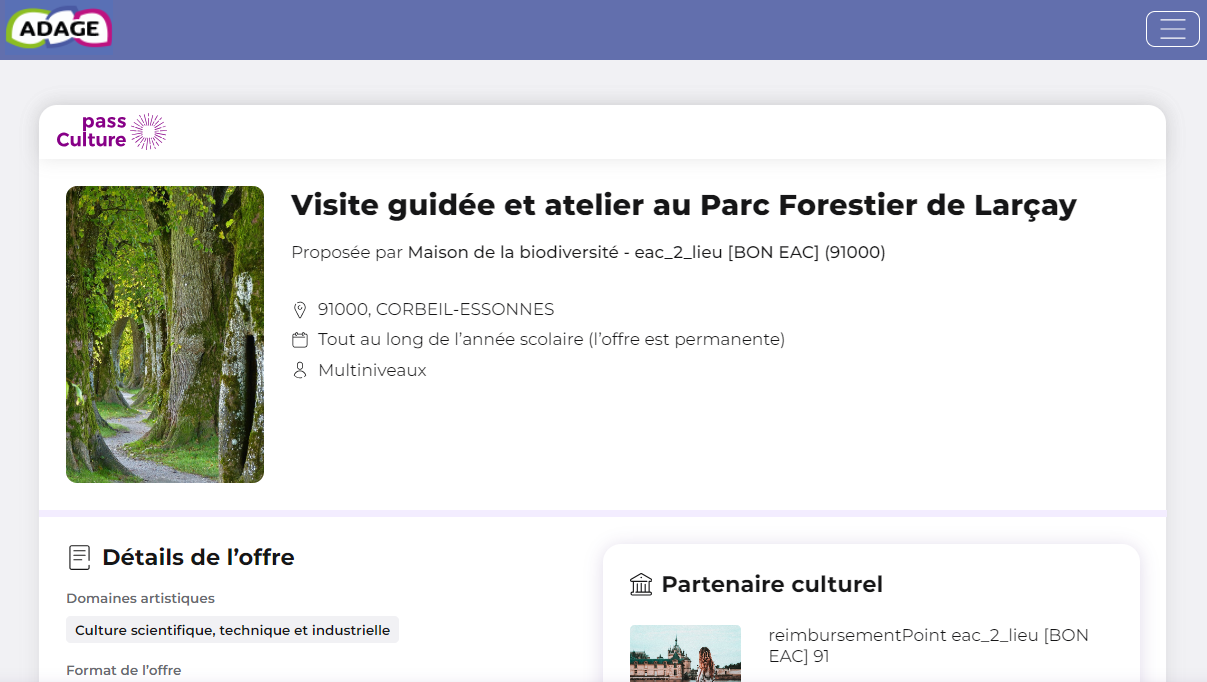Click the Multiniveaux level text

pyautogui.click(x=372, y=370)
